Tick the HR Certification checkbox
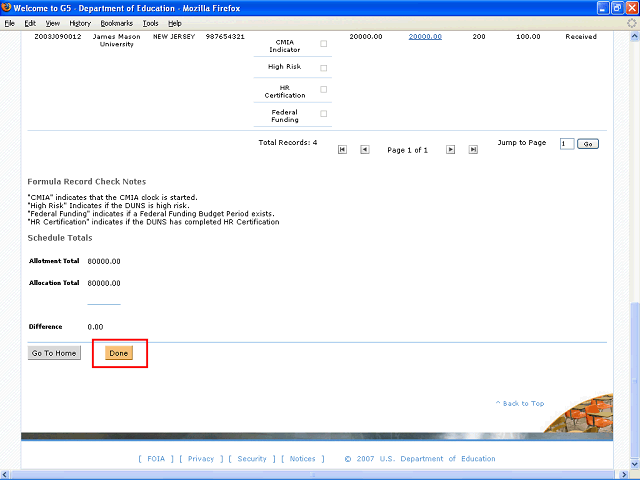Image resolution: width=640 pixels, height=480 pixels. tap(324, 89)
